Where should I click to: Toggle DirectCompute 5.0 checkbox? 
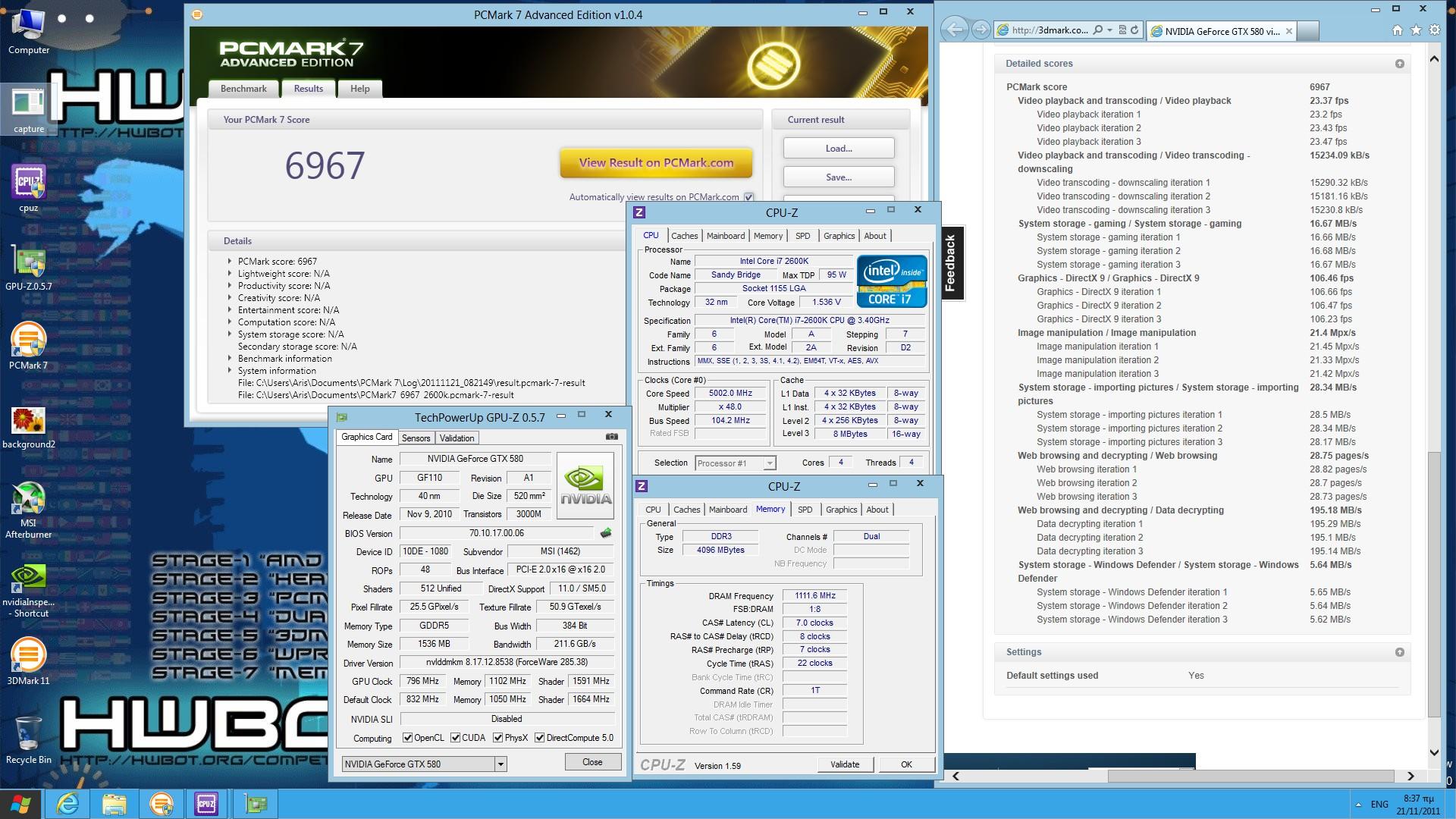pyautogui.click(x=540, y=738)
